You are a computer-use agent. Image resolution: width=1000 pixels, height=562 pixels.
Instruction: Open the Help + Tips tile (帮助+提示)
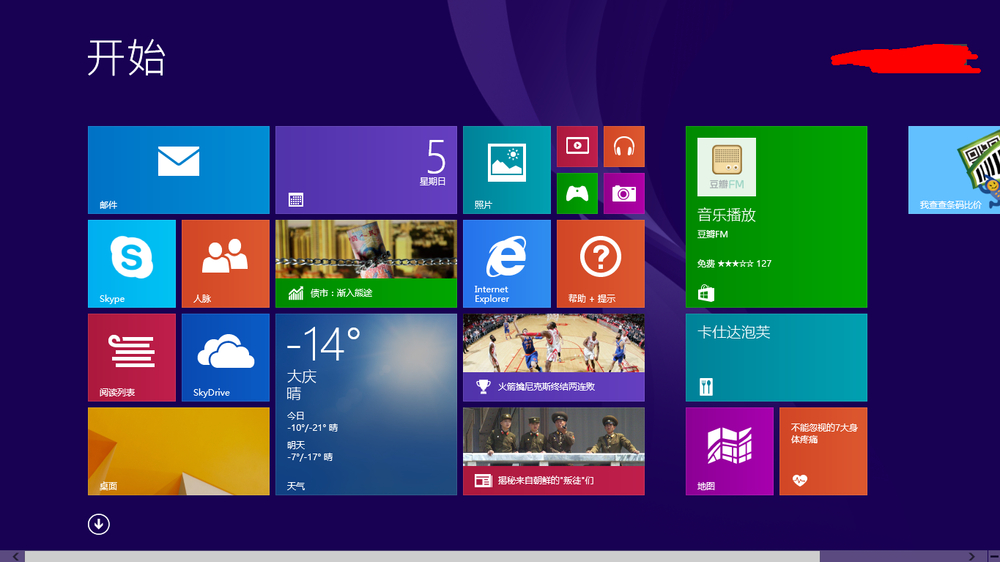click(x=601, y=263)
